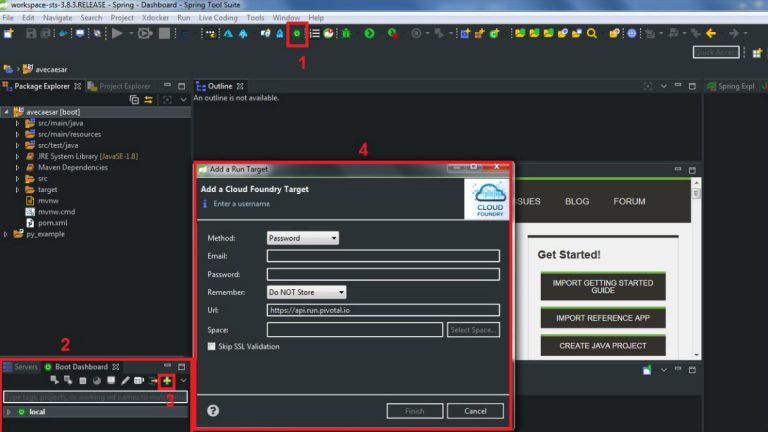This screenshot has width=768, height=432.
Task: Click the gray Stop square in toolbar
Action: tap(165, 33)
